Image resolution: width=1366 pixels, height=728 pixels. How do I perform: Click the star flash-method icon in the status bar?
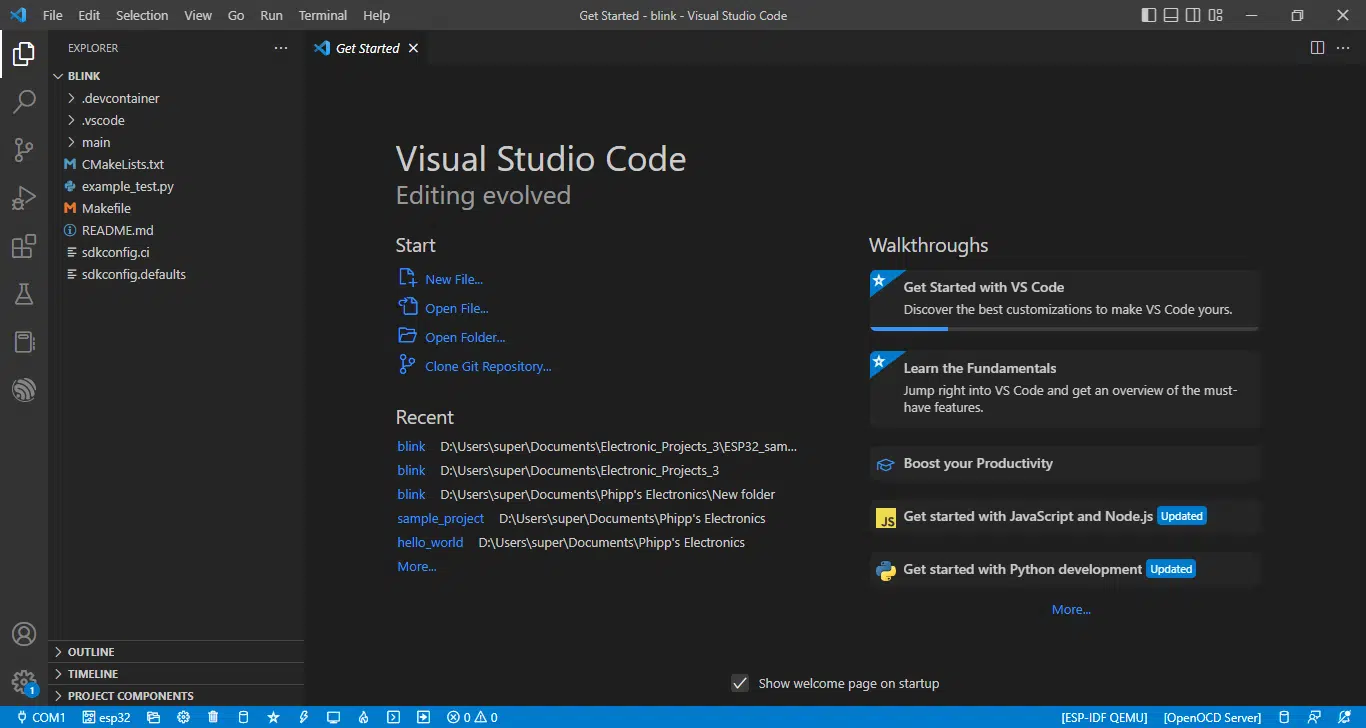point(273,717)
